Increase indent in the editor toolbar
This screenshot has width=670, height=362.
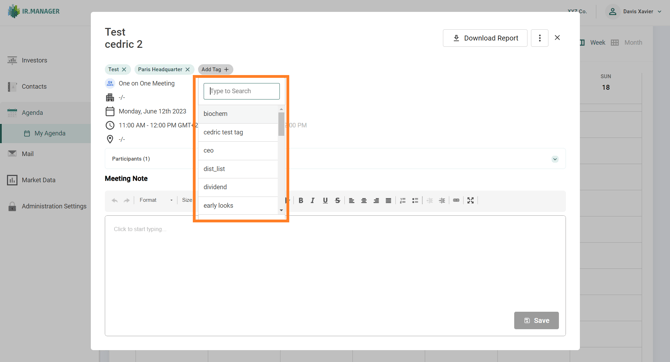click(x=442, y=200)
